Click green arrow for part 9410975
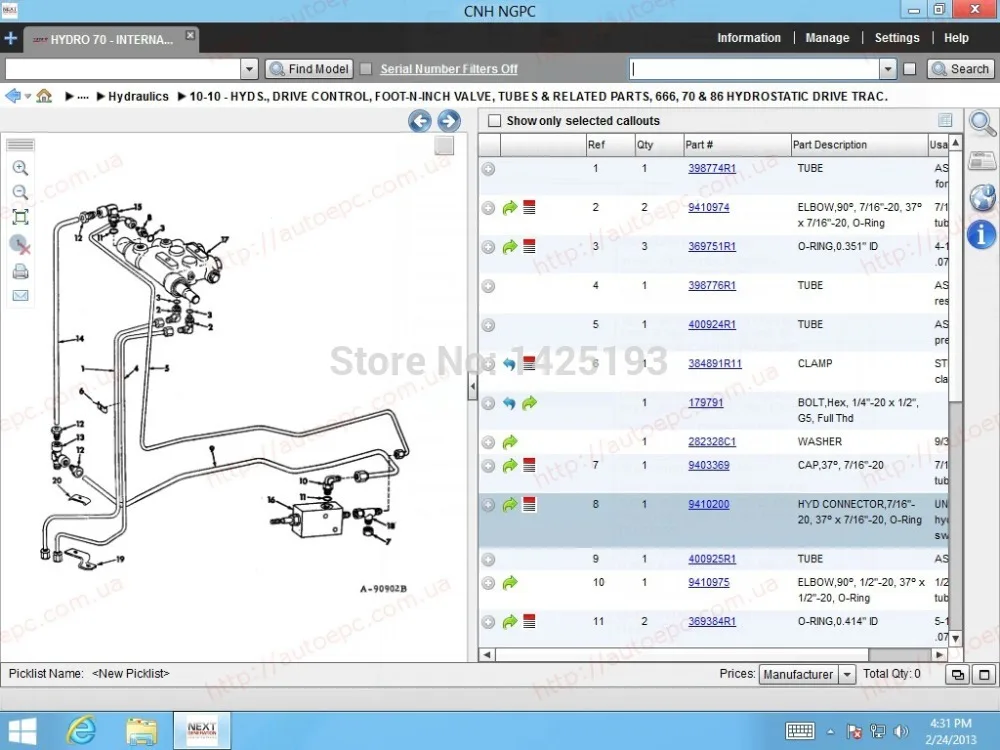The height and width of the screenshot is (750, 1000). (510, 583)
